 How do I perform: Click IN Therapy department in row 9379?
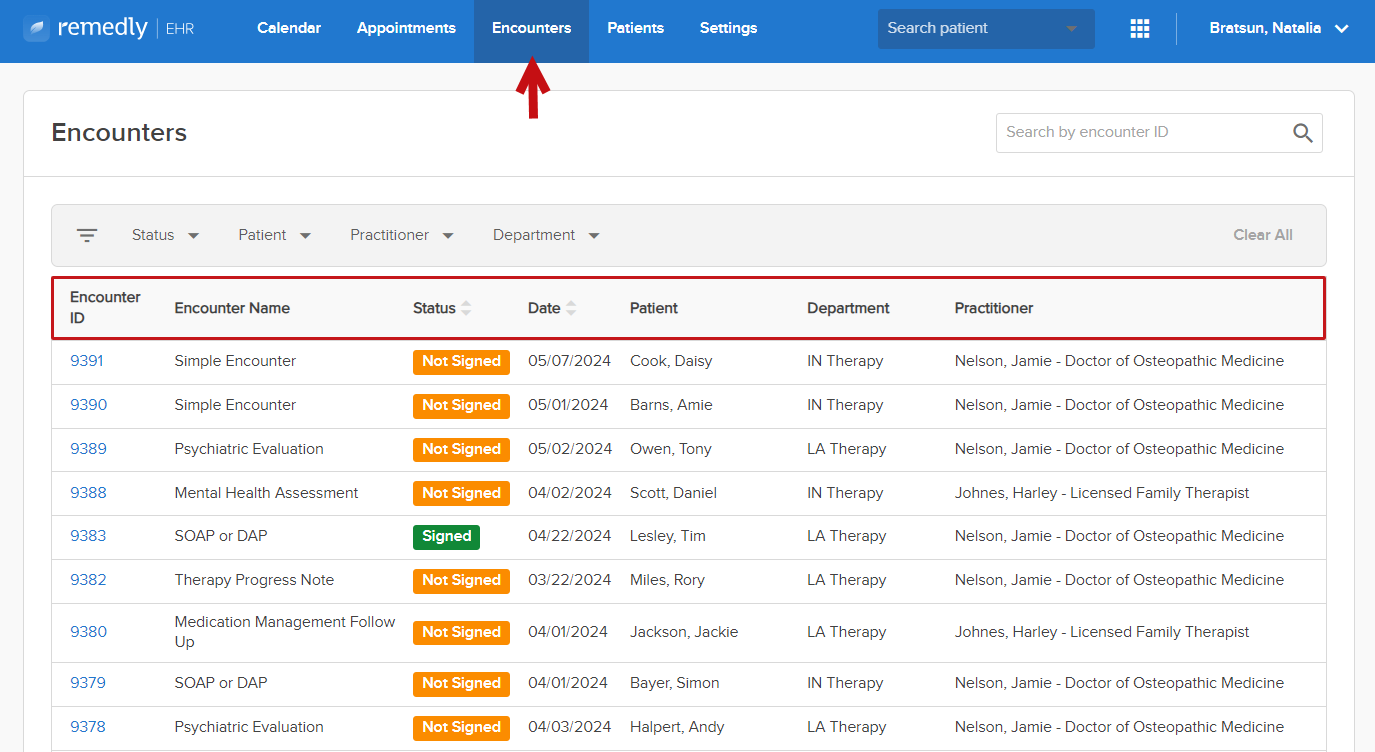pos(845,683)
